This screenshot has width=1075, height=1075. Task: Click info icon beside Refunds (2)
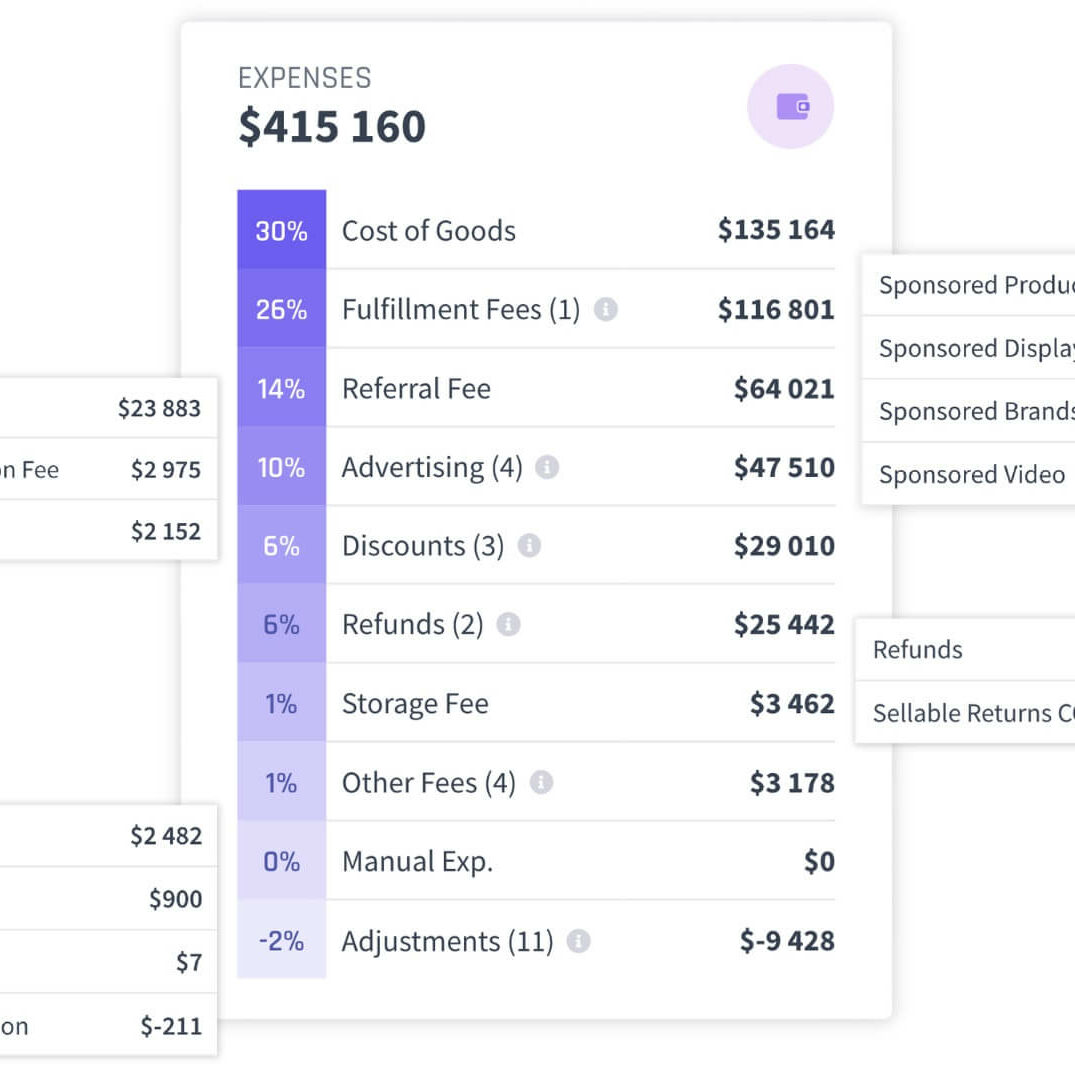508,625
